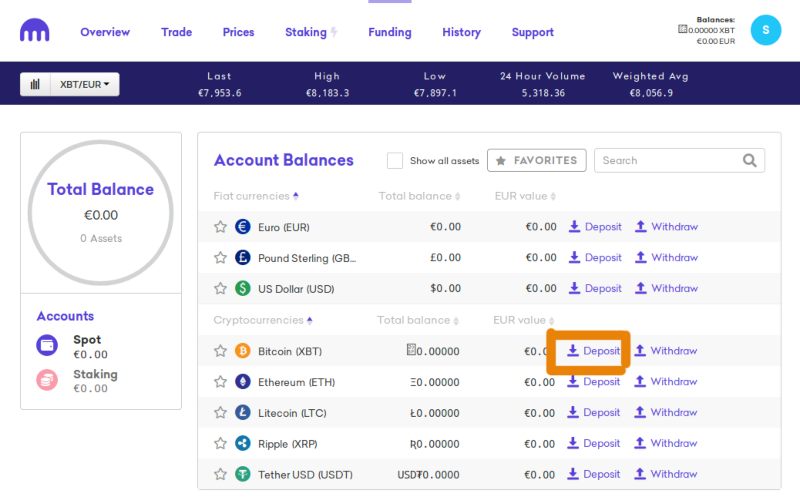Deposit Pound Sterling
This screenshot has height=497, width=800.
coord(595,257)
